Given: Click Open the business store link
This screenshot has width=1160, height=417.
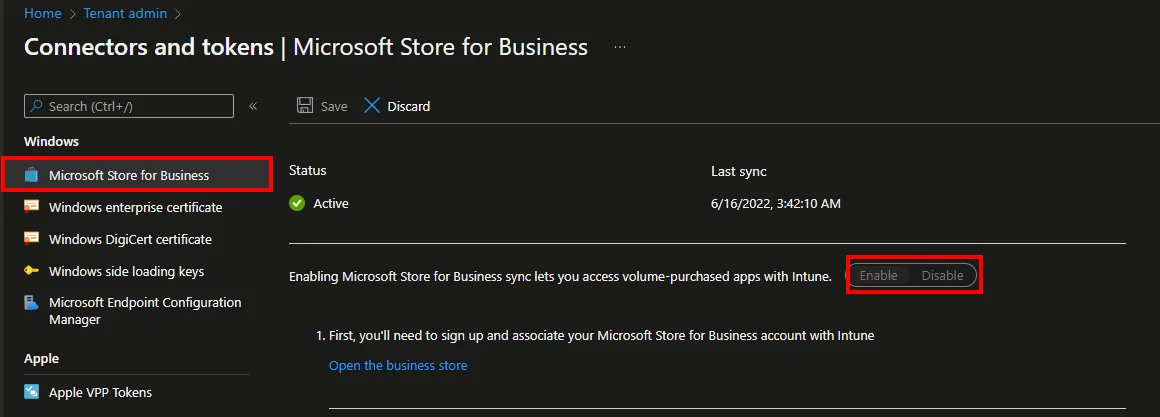Looking at the screenshot, I should (x=398, y=365).
